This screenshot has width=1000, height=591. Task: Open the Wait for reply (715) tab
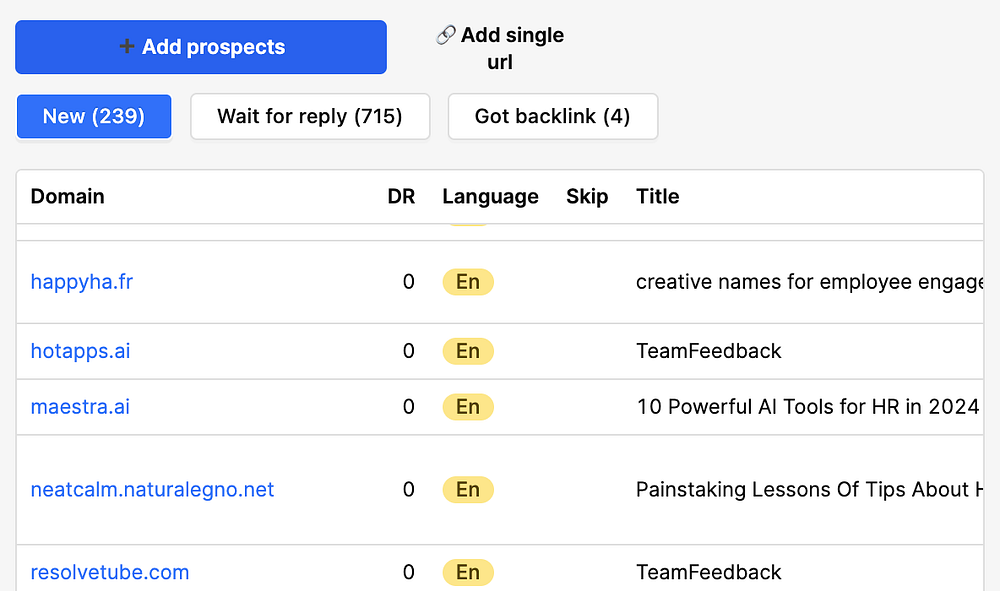point(310,116)
